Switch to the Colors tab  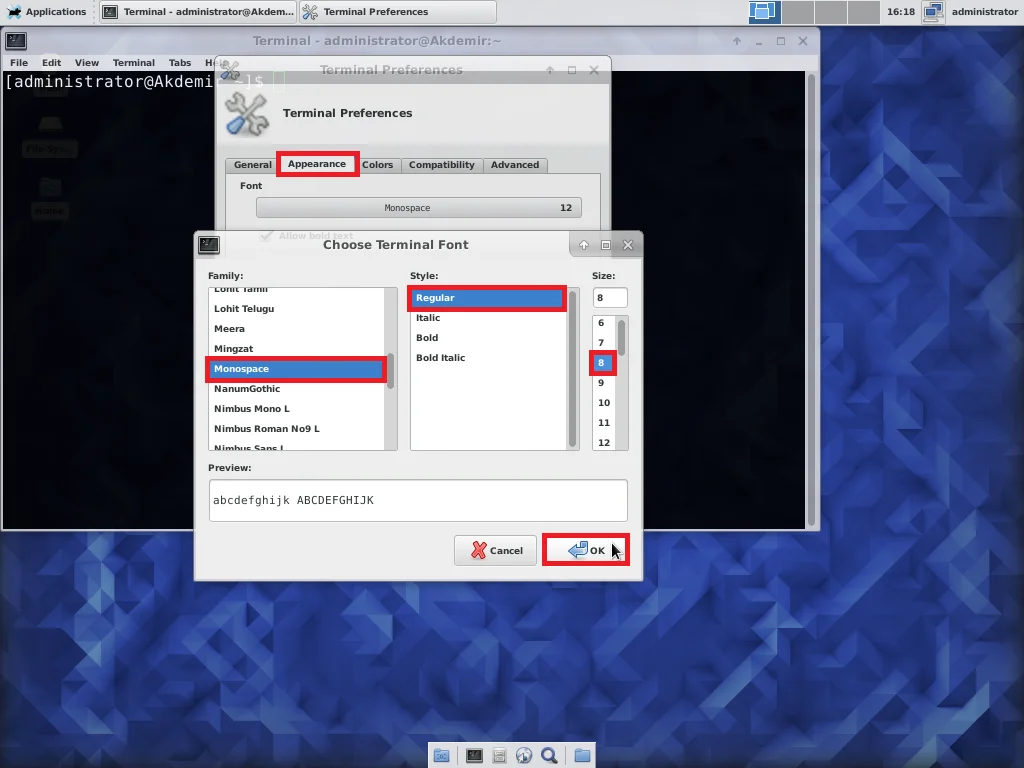(x=377, y=165)
